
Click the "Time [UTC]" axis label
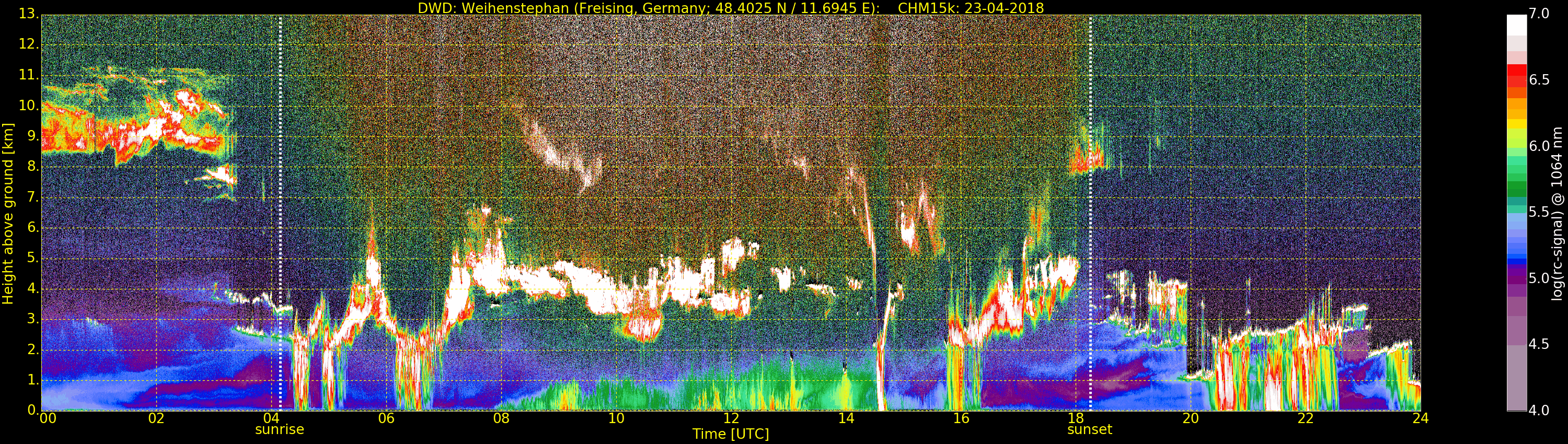tap(731, 434)
